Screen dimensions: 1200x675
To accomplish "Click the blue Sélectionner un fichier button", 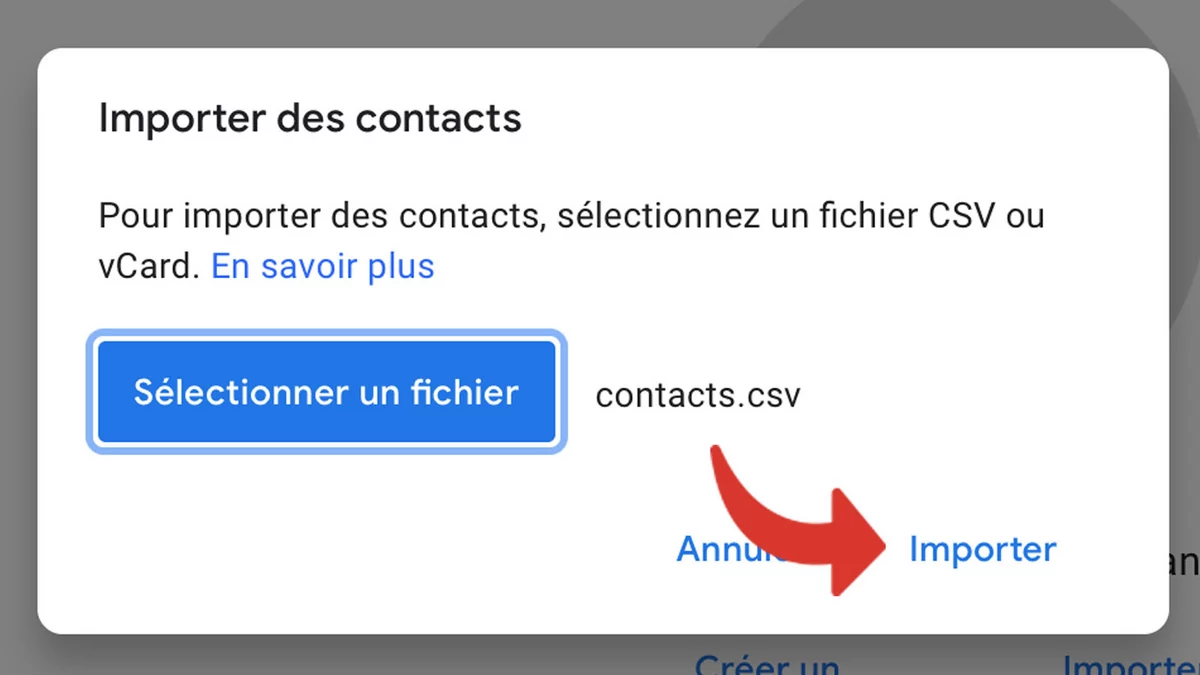I will (326, 392).
